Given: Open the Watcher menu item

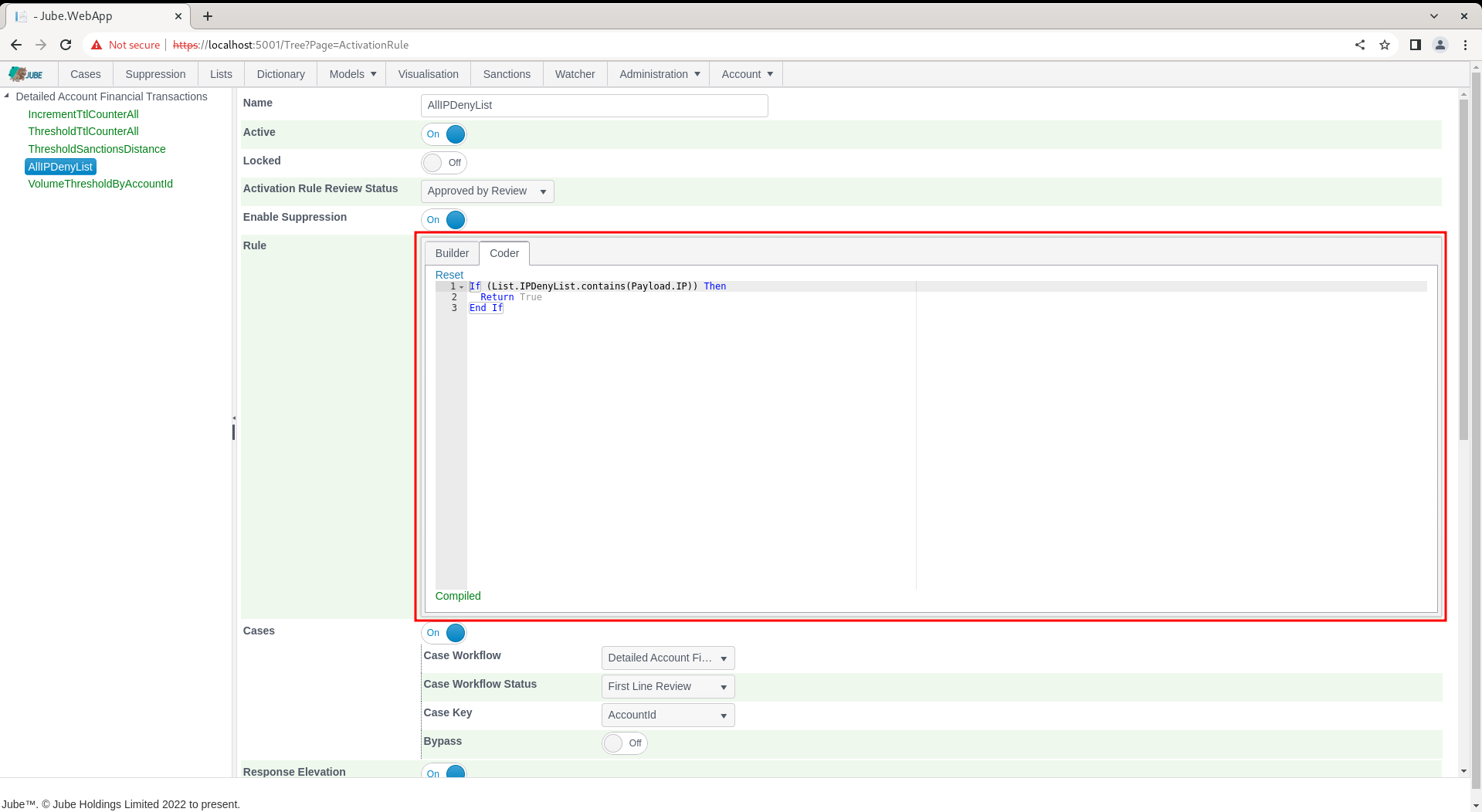Looking at the screenshot, I should tap(575, 74).
